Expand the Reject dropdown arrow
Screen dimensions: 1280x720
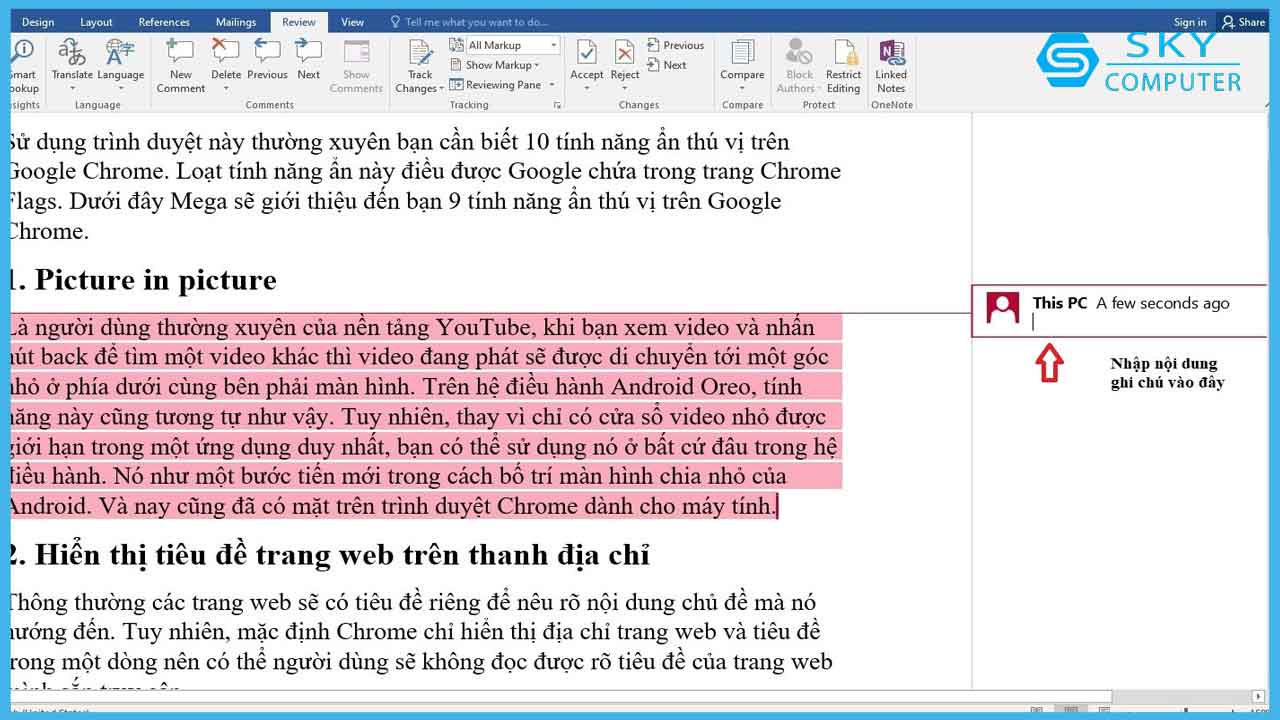click(x=625, y=89)
